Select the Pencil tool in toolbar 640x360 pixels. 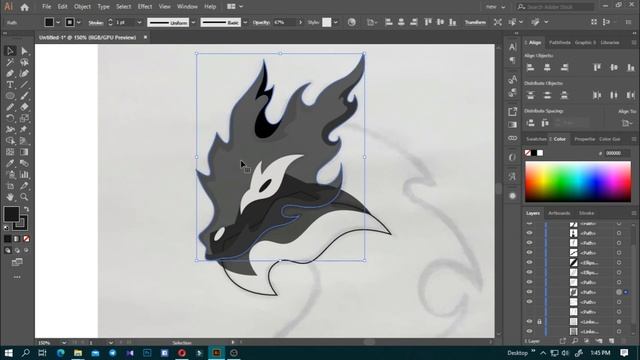pos(10,107)
